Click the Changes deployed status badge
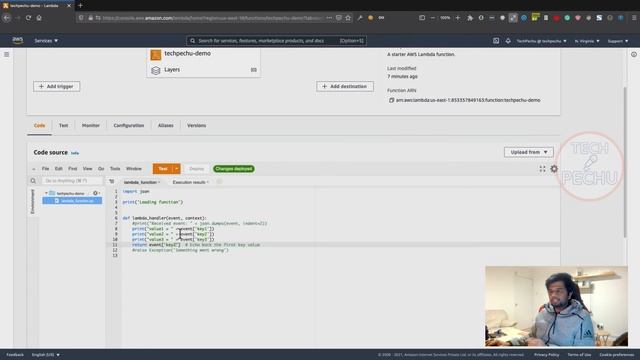 pyautogui.click(x=234, y=169)
